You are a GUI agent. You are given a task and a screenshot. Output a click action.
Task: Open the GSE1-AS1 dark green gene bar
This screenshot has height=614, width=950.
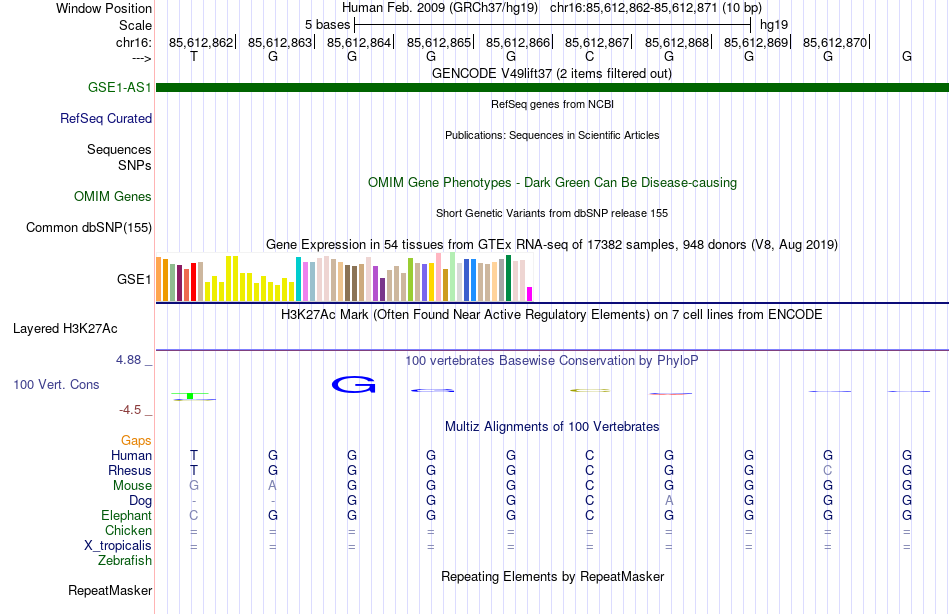[x=553, y=87]
